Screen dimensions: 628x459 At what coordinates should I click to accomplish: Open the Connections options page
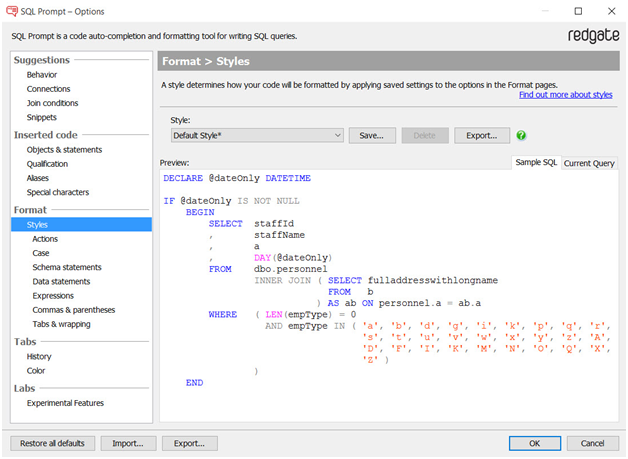pyautogui.click(x=48, y=89)
